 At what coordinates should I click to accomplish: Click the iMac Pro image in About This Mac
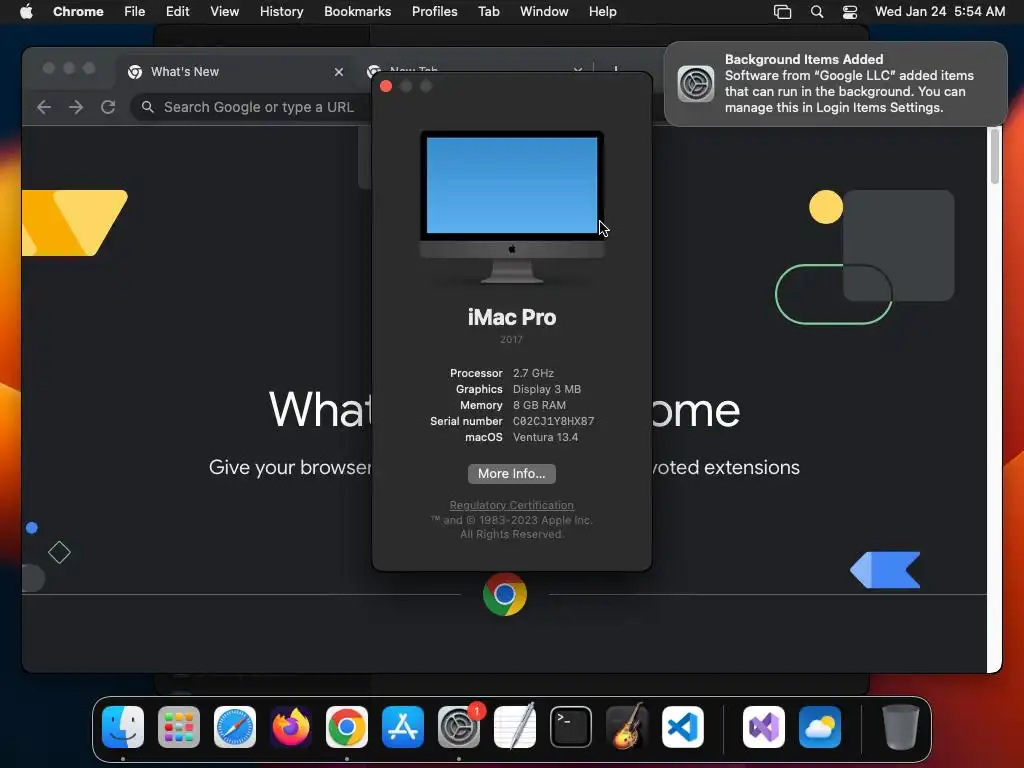[511, 207]
